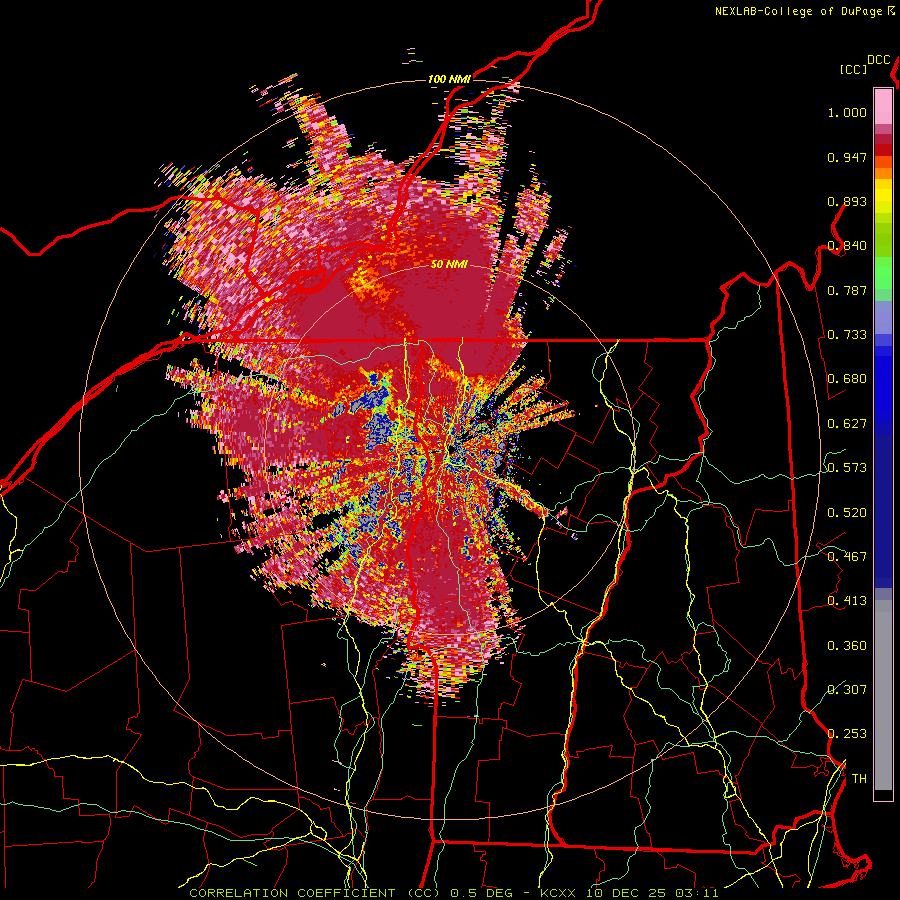Click the 0.840 scale value
This screenshot has width=900, height=900.
click(847, 246)
